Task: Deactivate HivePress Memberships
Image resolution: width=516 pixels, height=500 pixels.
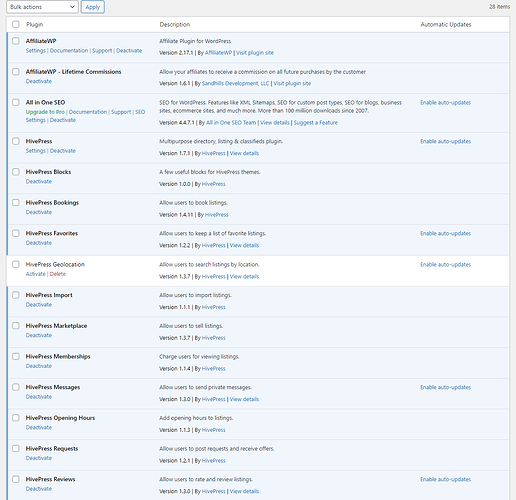Action: (x=39, y=366)
